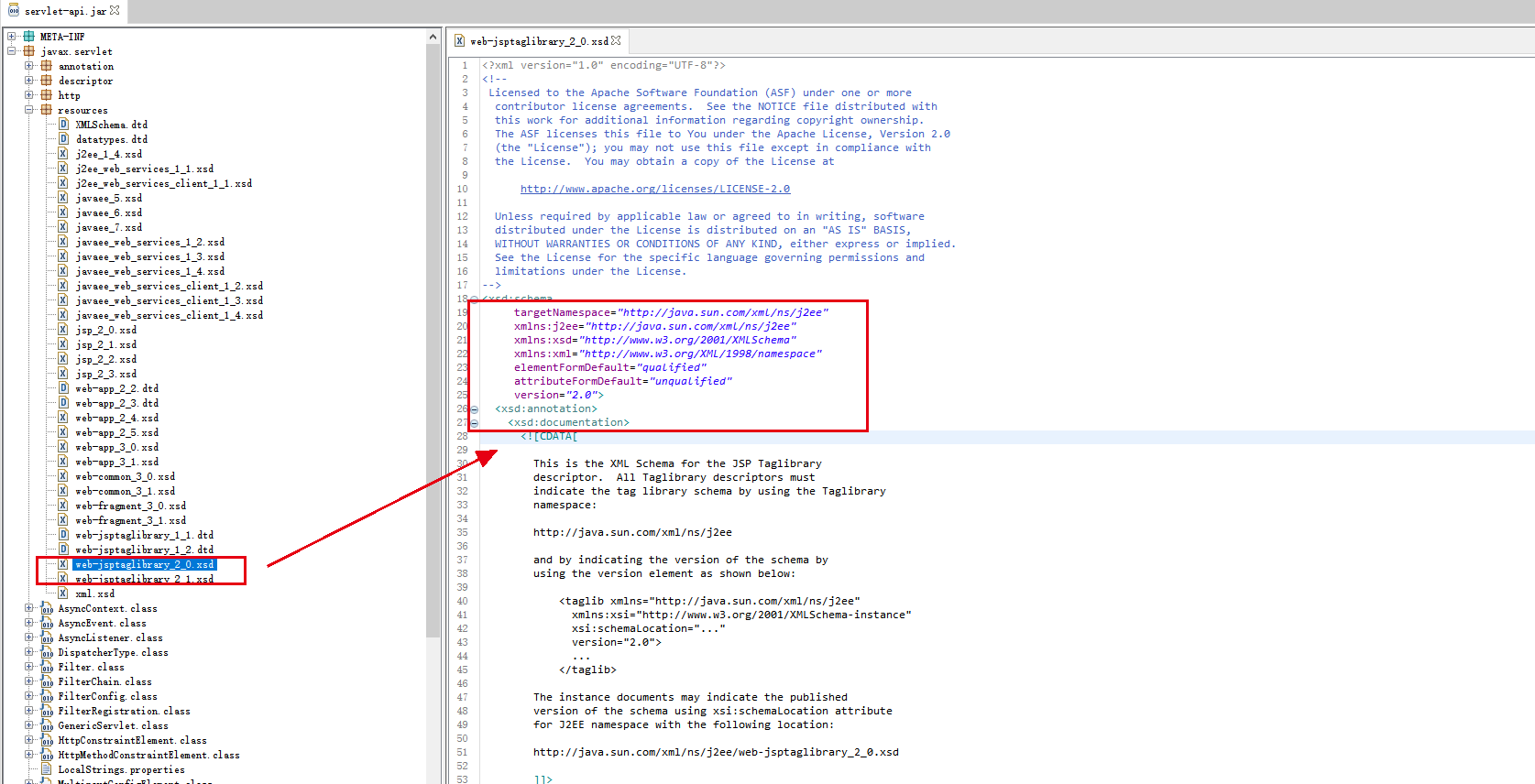The width and height of the screenshot is (1535, 784).
Task: Select FilterRegistration.class in the tree
Action: [x=125, y=711]
